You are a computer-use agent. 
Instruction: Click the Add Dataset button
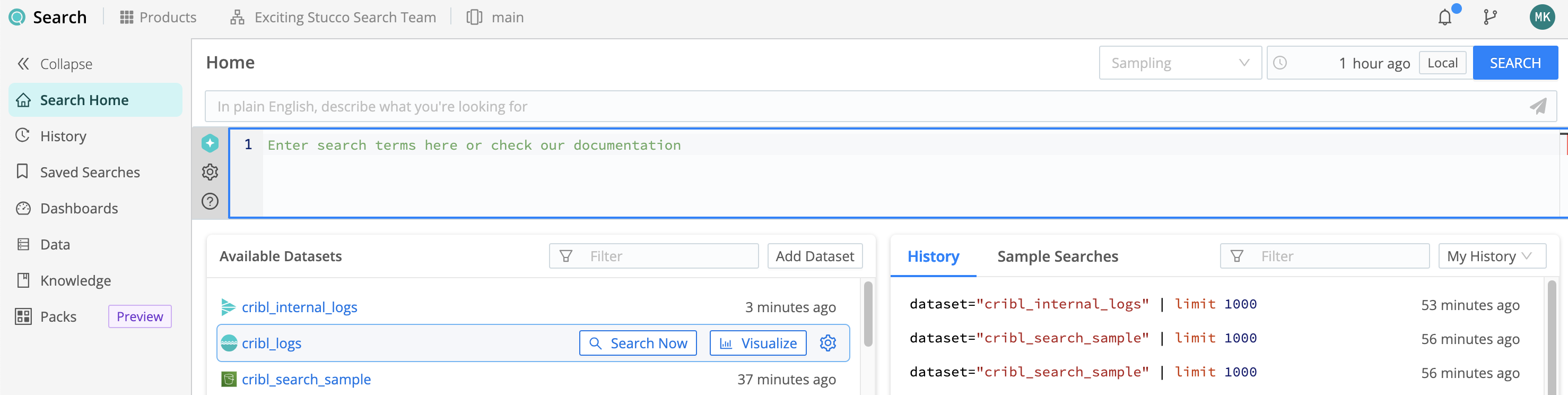click(x=814, y=256)
